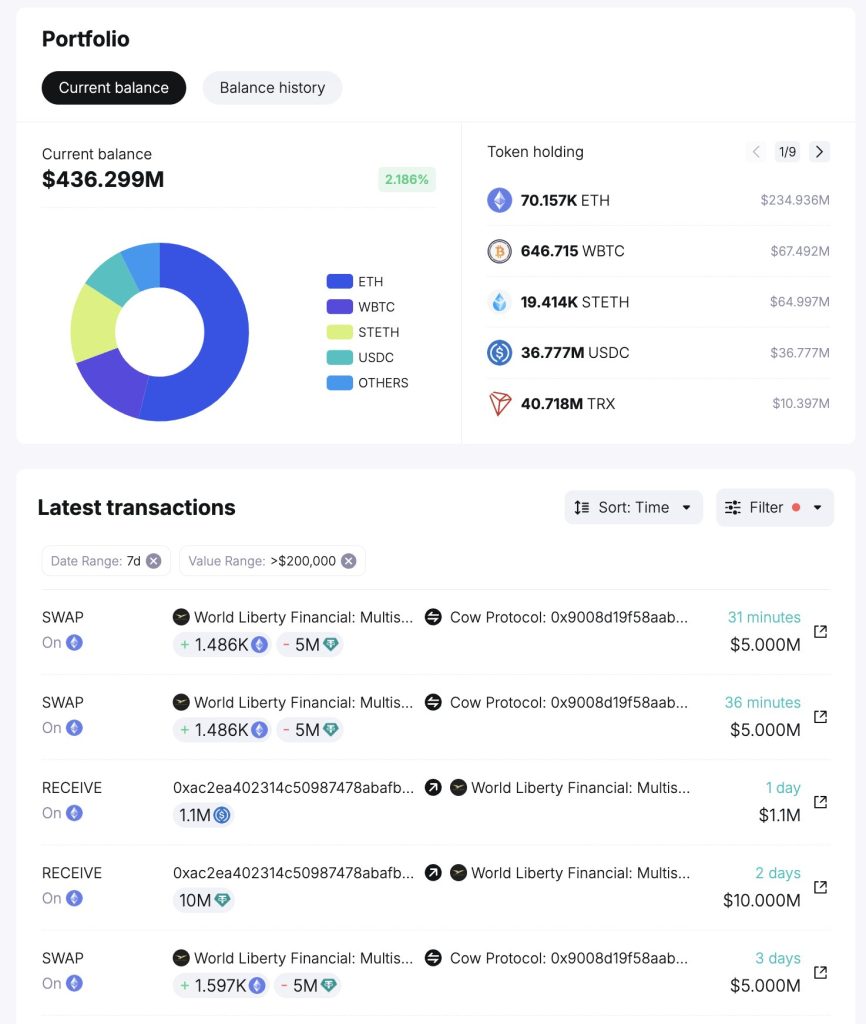
Task: Remove the Value Range >$200,000 filter chip
Action: (x=348, y=561)
